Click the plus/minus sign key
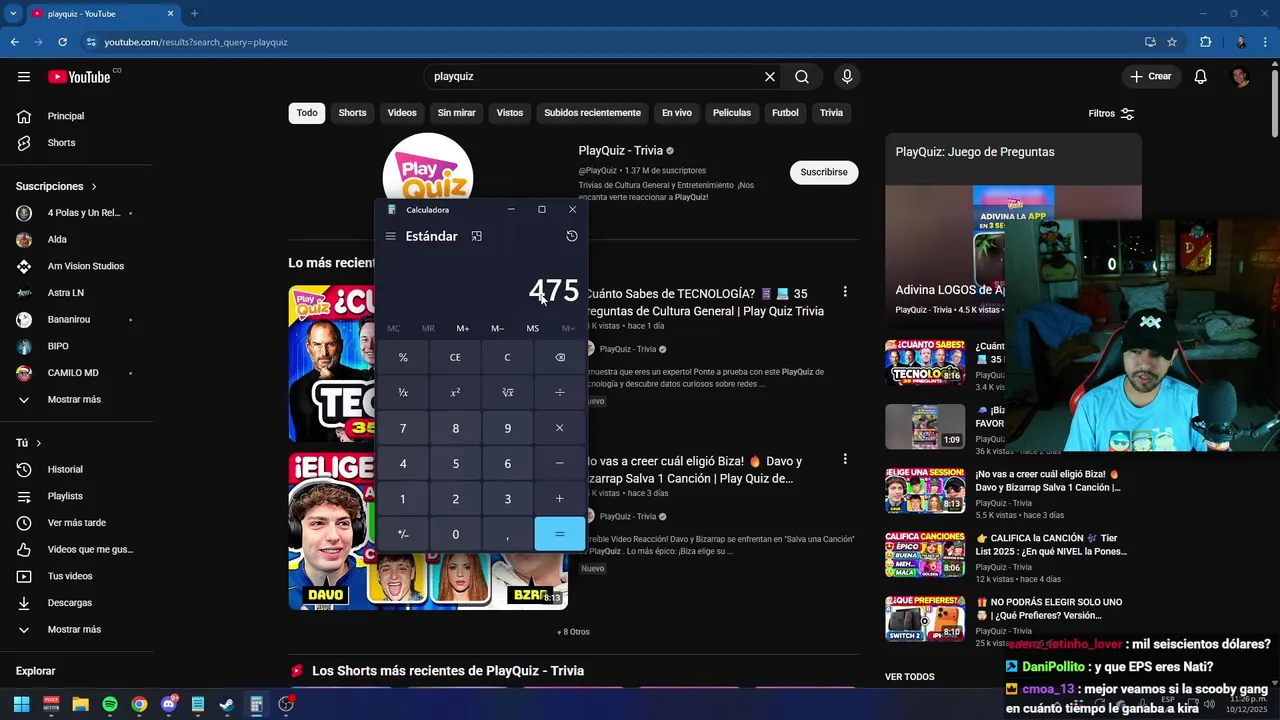Image resolution: width=1280 pixels, height=720 pixels. (403, 534)
